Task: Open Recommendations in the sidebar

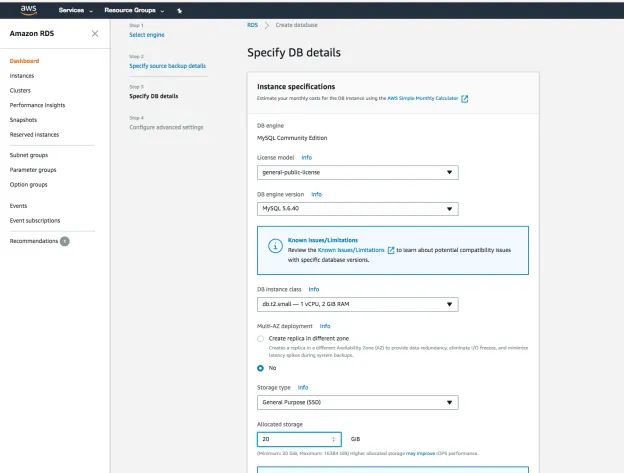Action: tap(34, 241)
